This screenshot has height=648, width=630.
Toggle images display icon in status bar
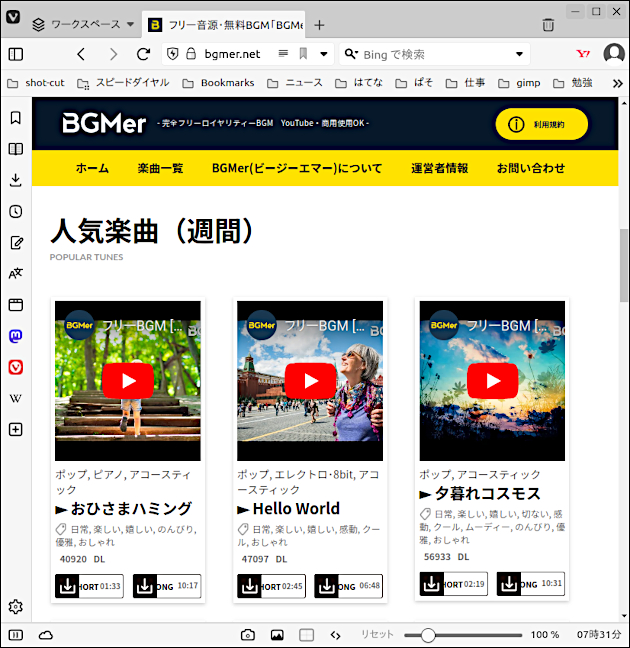click(277, 635)
